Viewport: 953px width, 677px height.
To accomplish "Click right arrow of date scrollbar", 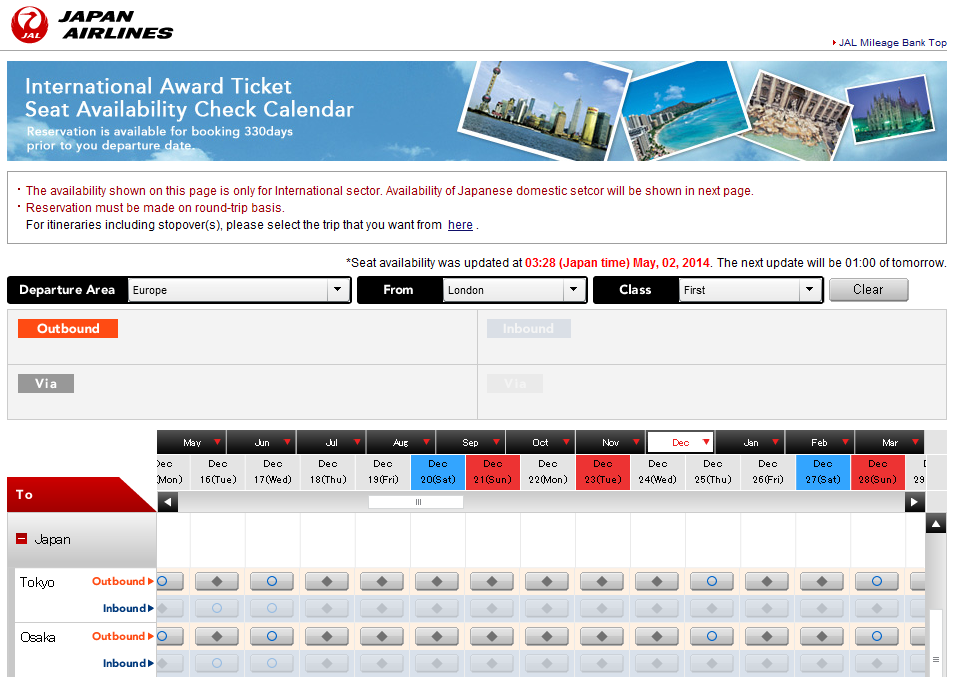I will 915,502.
